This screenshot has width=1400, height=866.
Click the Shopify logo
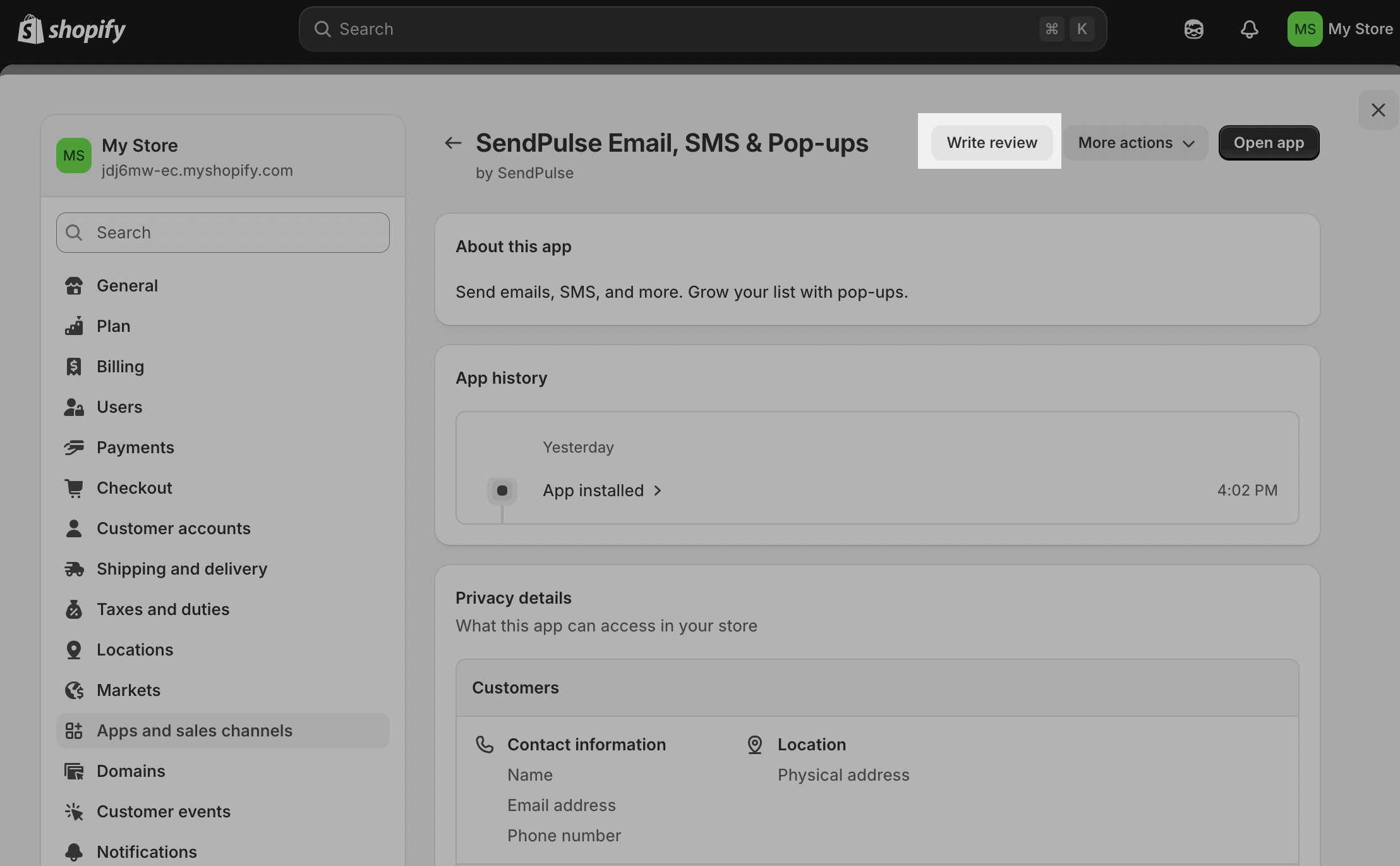71,29
